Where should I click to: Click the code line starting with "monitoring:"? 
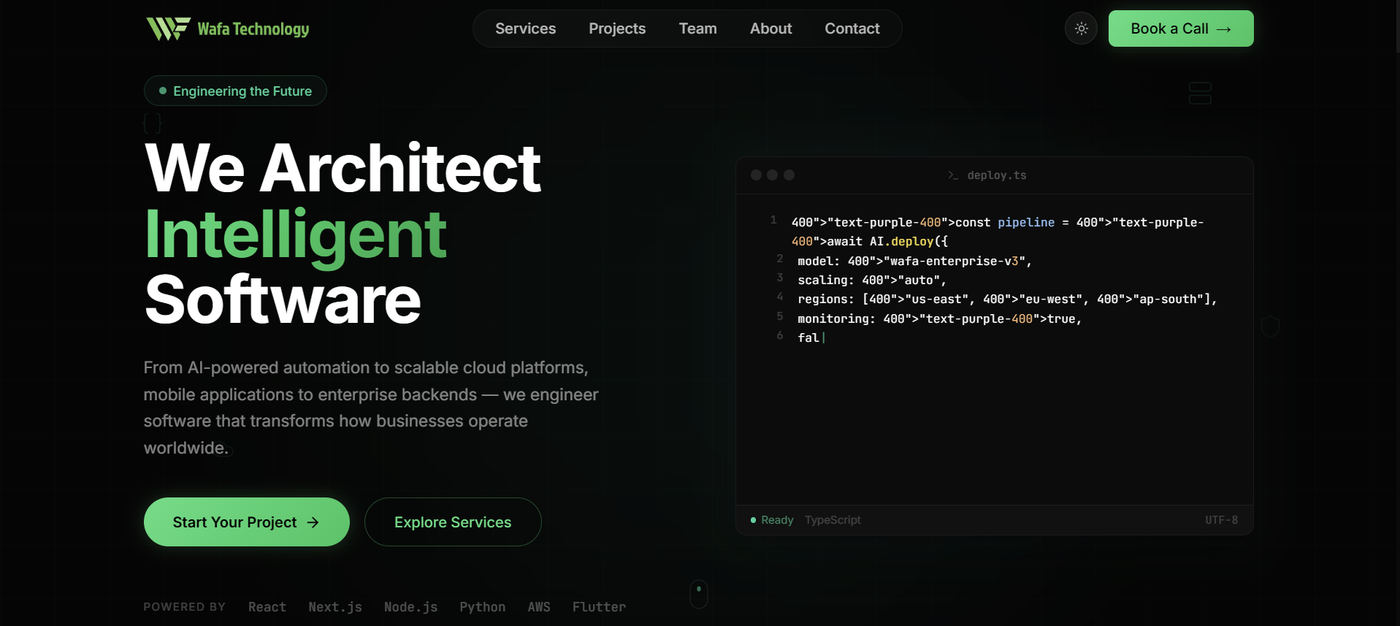tap(940, 318)
